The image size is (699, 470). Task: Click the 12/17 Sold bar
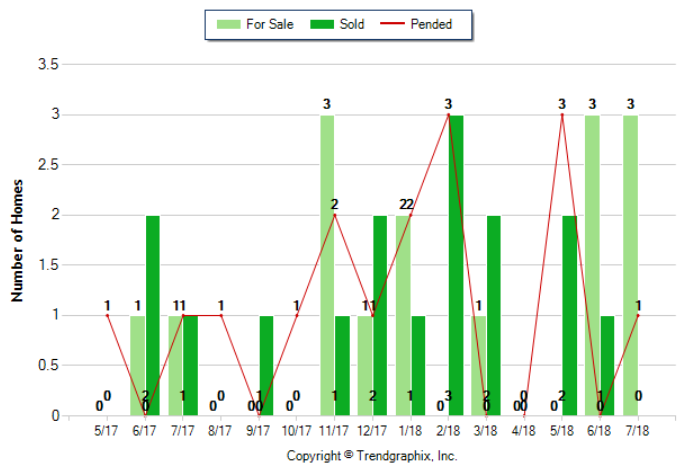click(380, 315)
